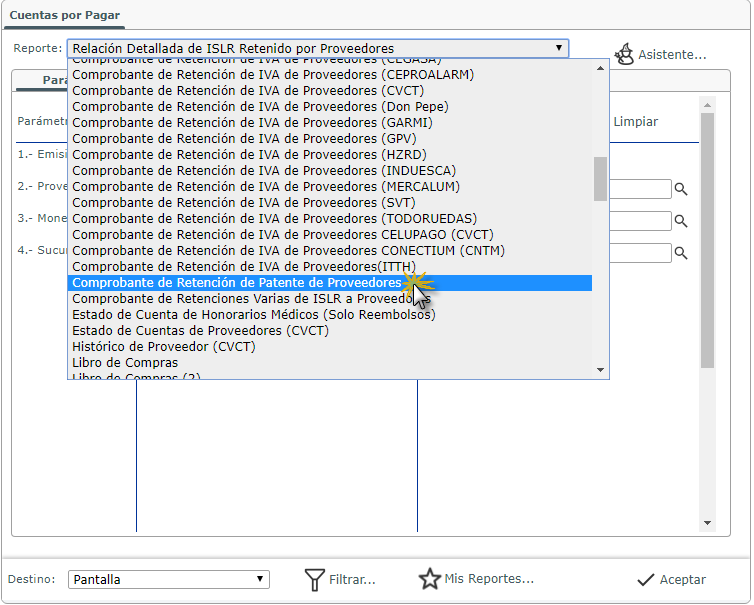Viewport: 754px width, 605px height.
Task: Choose Comprobante de Retención IVA (SVT)
Action: pyautogui.click(x=330, y=202)
